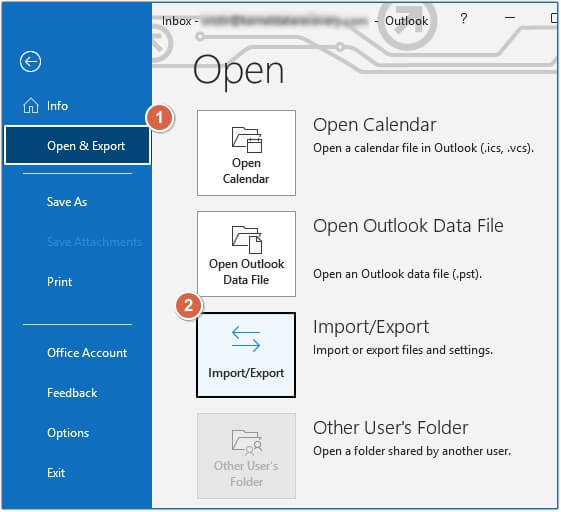Open the Info page
Screen dimensions: 561x512
pyautogui.click(x=57, y=106)
